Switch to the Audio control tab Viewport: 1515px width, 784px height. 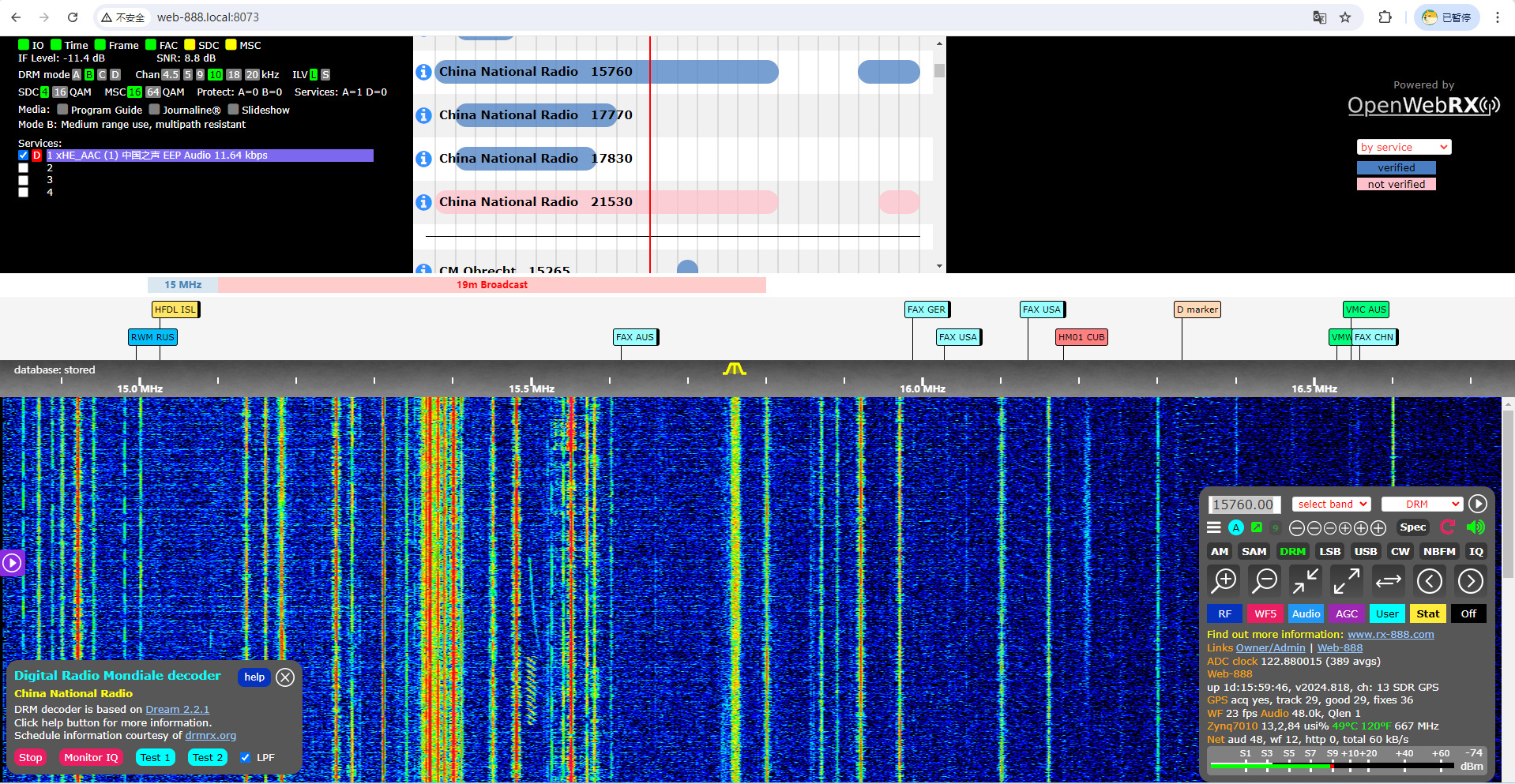[x=1306, y=614]
